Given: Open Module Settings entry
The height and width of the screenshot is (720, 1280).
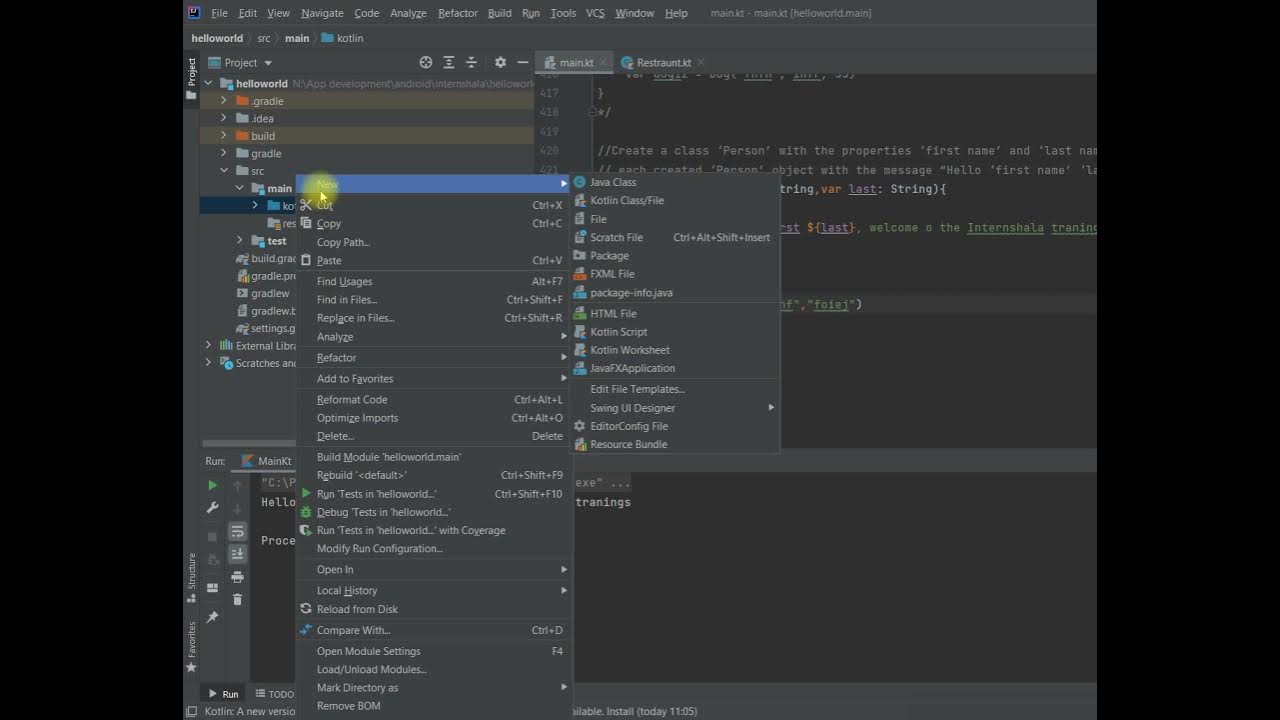Looking at the screenshot, I should pyautogui.click(x=433, y=651).
